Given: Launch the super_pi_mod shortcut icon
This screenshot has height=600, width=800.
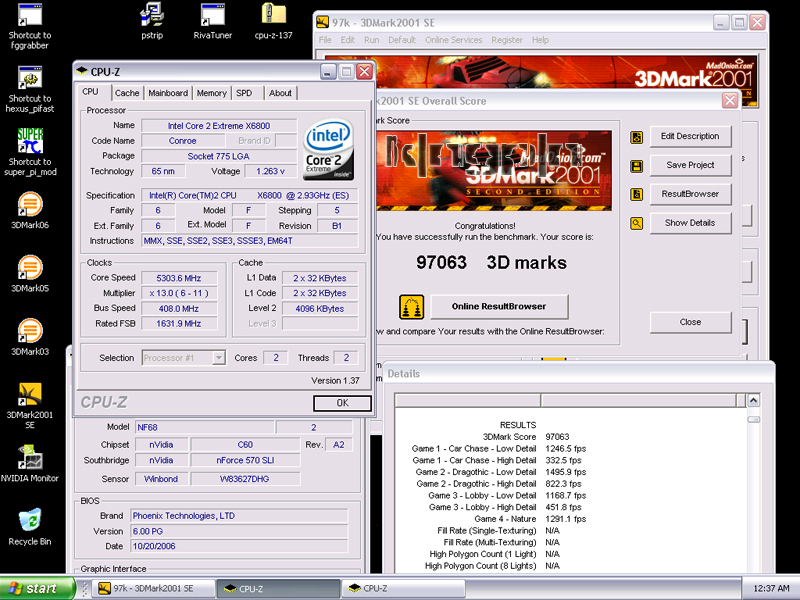Looking at the screenshot, I should point(30,152).
